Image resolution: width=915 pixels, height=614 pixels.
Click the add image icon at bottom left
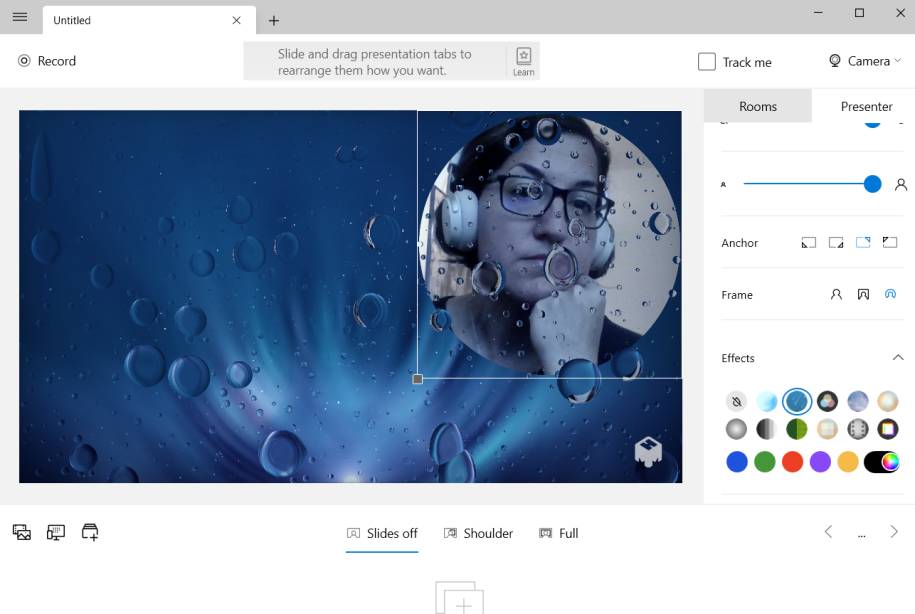[22, 532]
